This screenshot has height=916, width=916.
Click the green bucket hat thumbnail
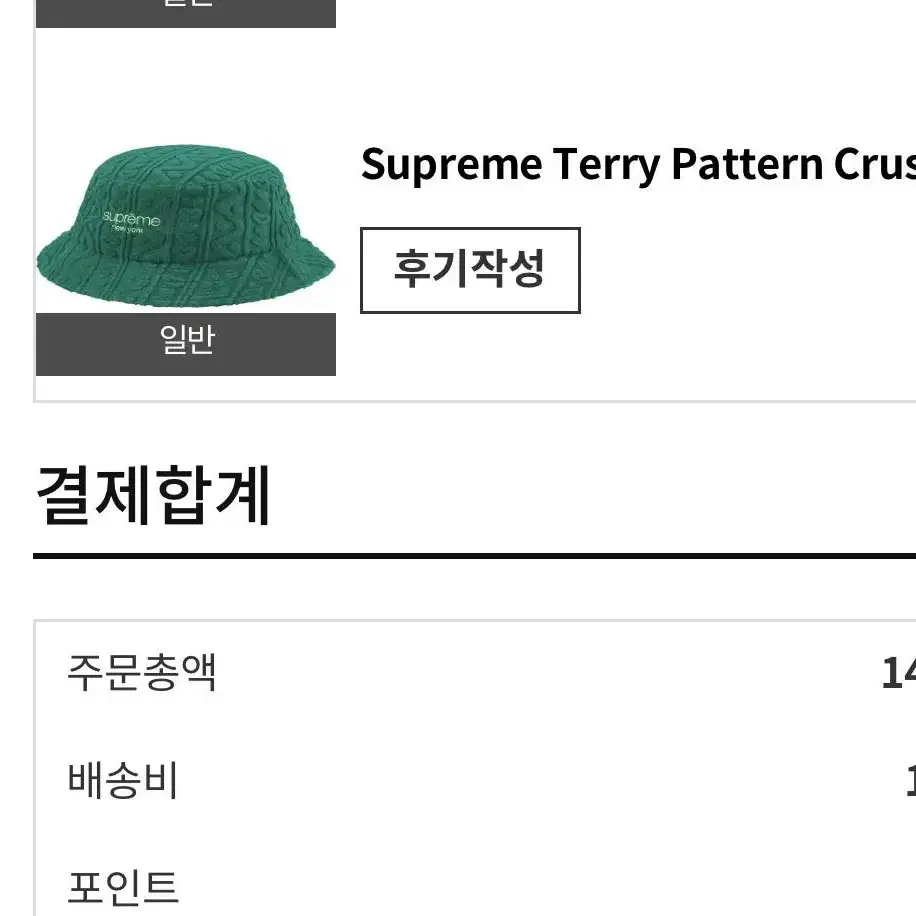coord(186,226)
